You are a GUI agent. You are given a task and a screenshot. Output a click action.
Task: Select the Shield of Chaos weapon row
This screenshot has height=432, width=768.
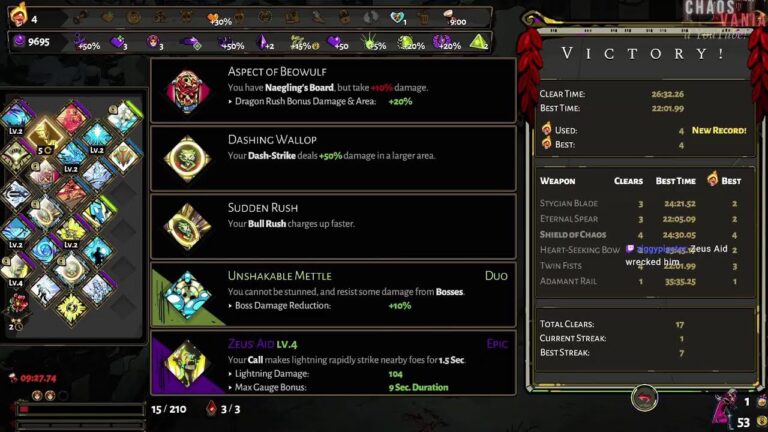(641, 235)
